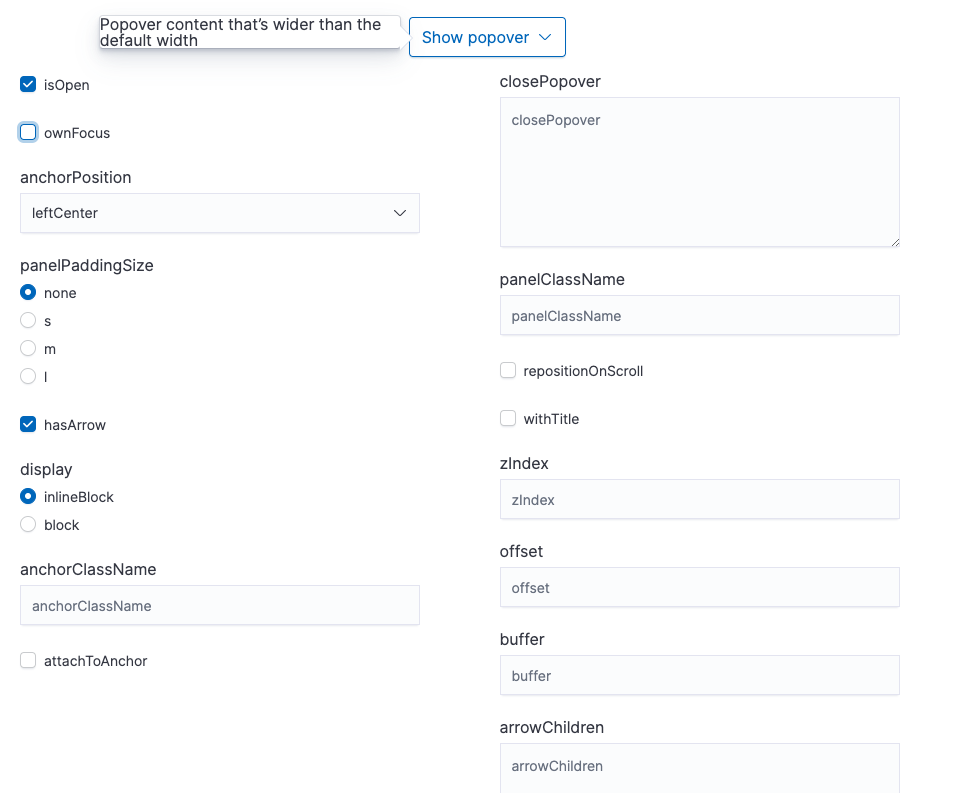The height and width of the screenshot is (793, 966).
Task: Disable the hasArrow checkbox
Action: (28, 424)
